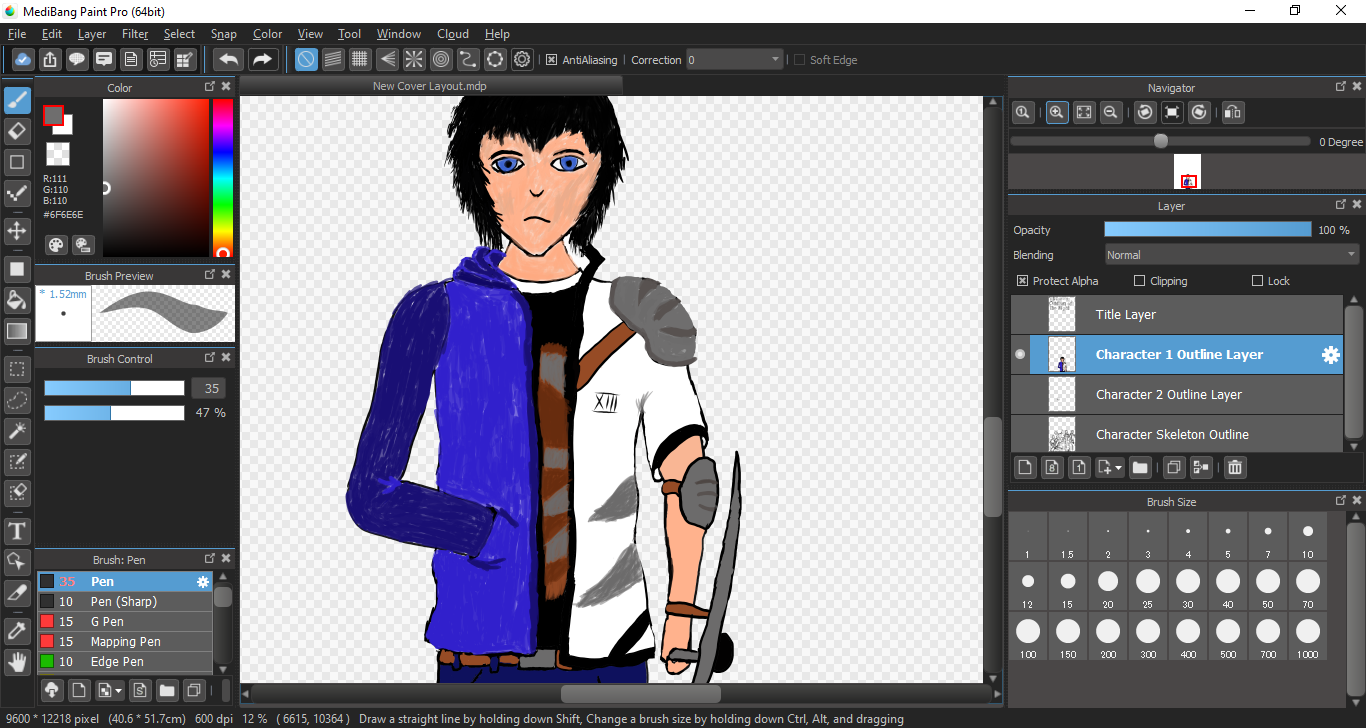
Task: Hide the Character 1 Outline Layer
Action: 1020,355
